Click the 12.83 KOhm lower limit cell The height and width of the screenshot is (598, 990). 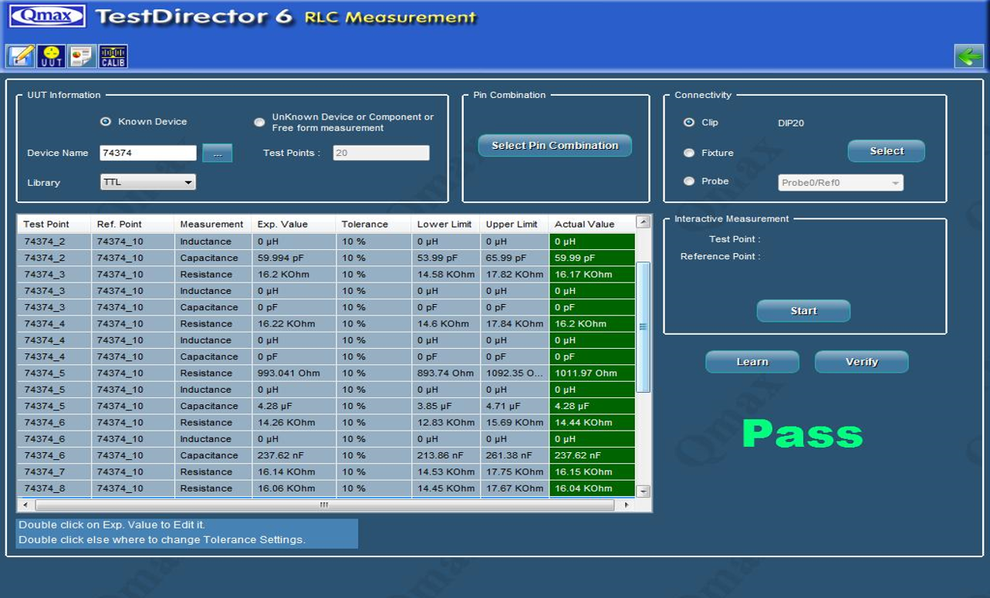click(x=446, y=422)
